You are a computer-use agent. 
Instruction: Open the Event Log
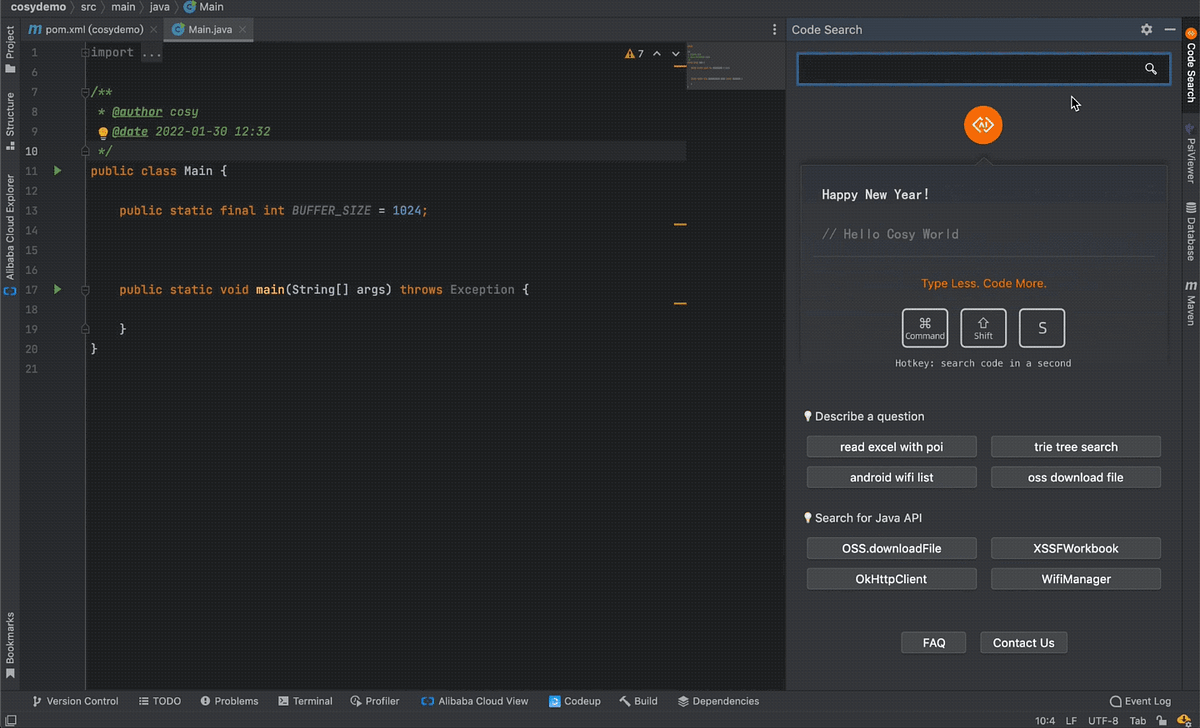[x=1140, y=701]
